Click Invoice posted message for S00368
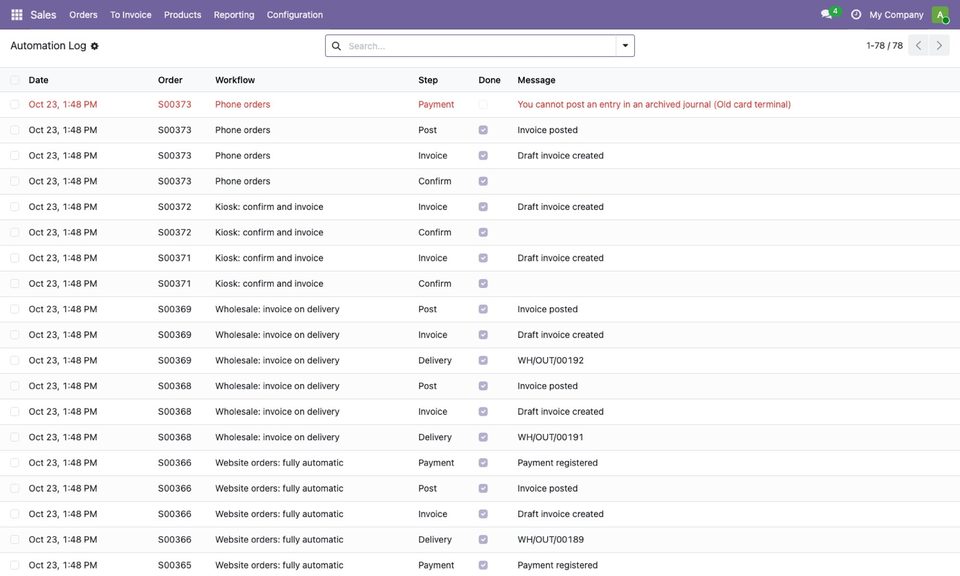The image size is (960, 576). point(547,386)
